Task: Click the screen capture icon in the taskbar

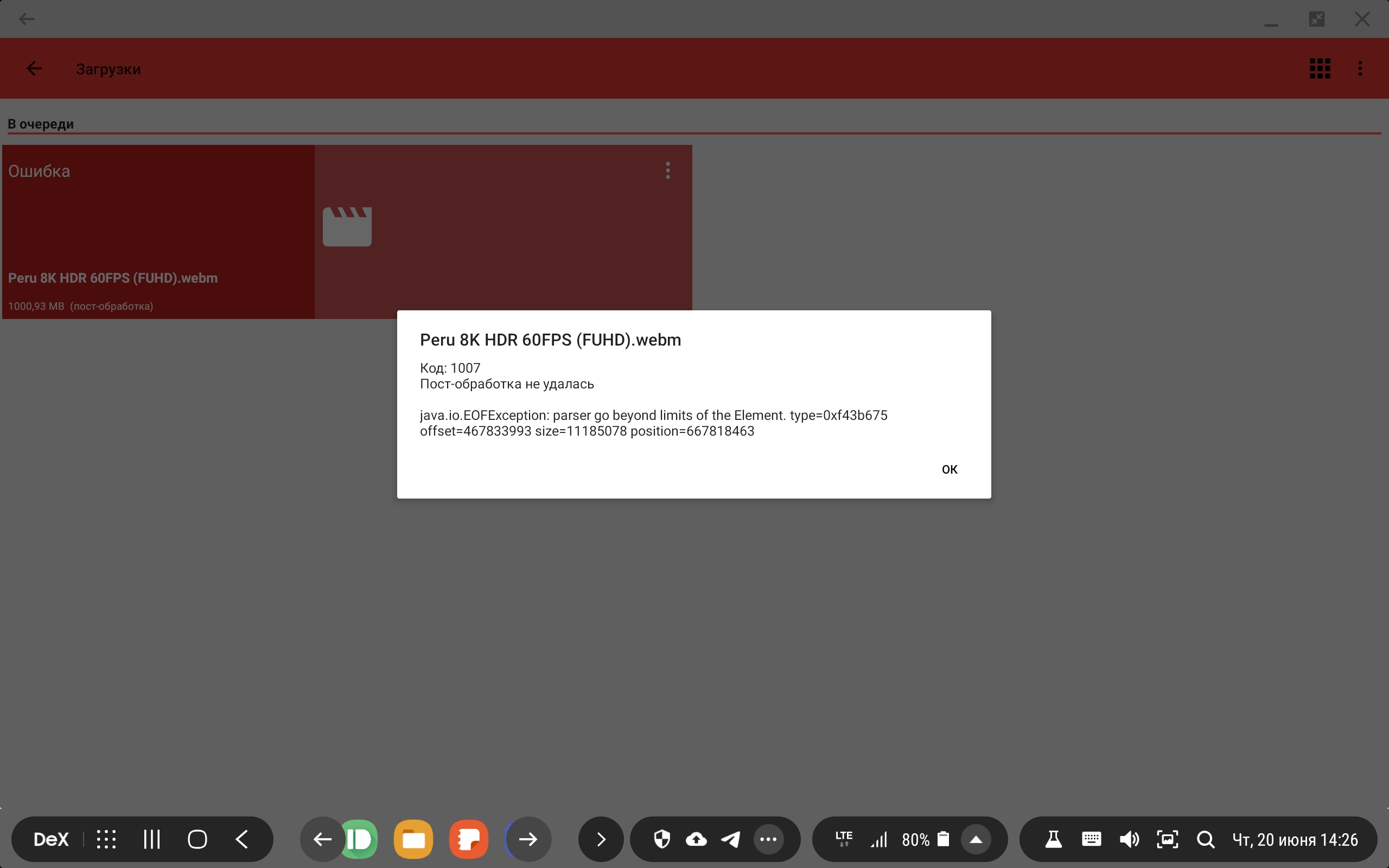Action: point(1167,839)
